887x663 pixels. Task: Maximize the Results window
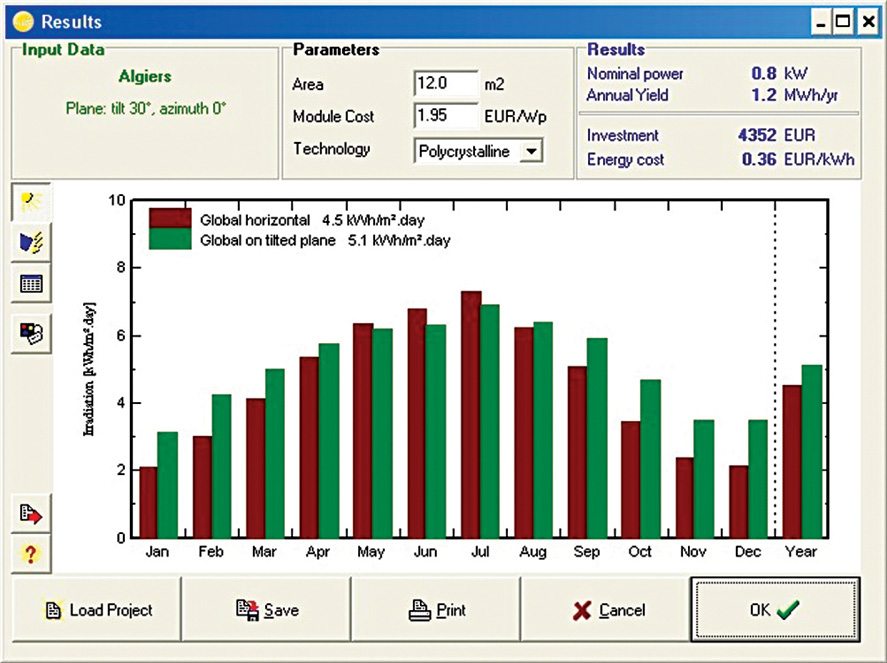[844, 21]
